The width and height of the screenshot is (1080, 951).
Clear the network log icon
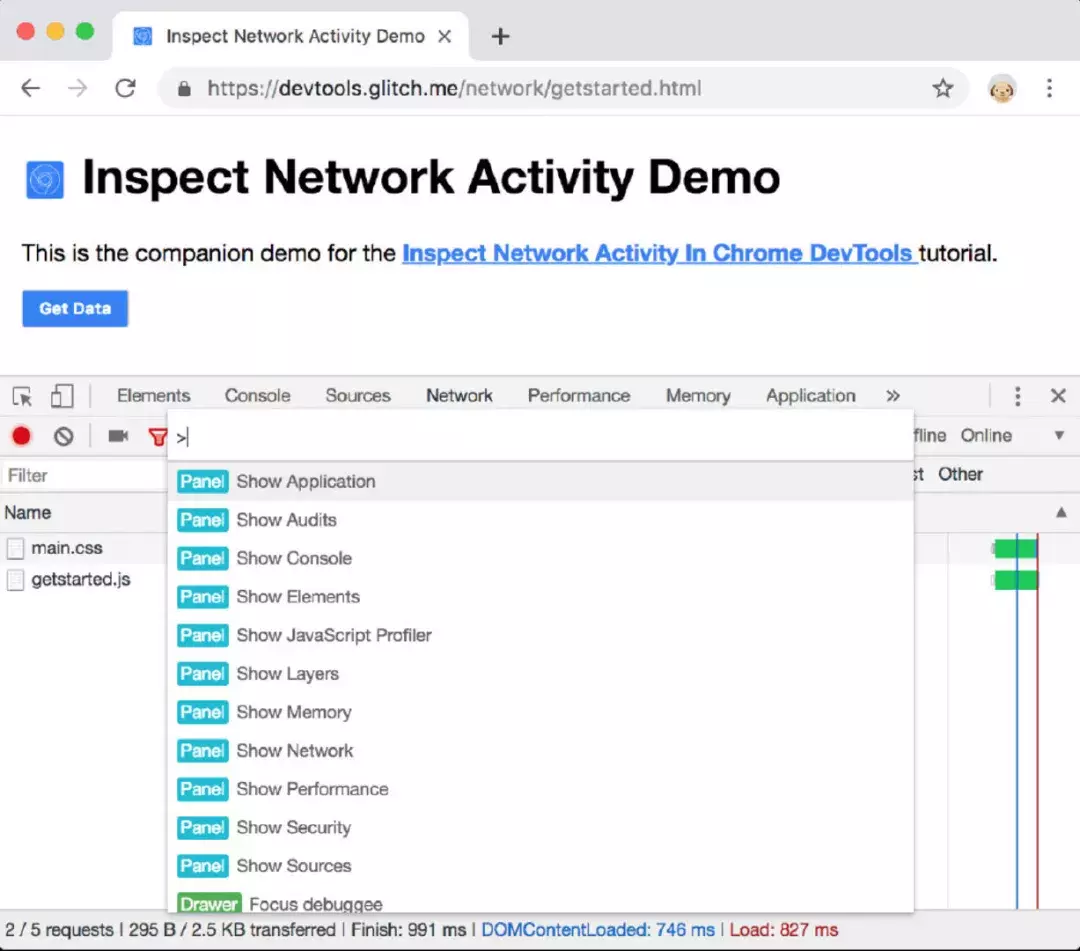tap(63, 436)
